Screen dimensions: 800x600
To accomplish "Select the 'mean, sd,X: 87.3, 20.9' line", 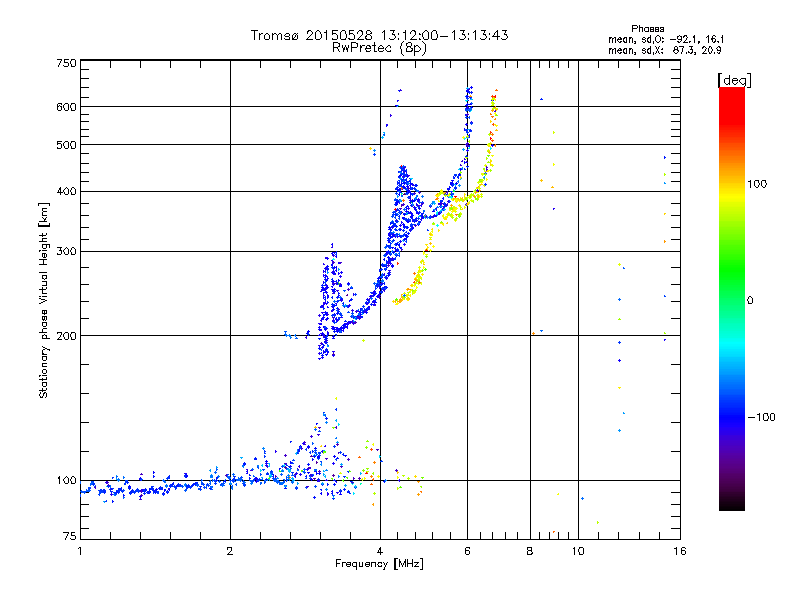I will 664,50.
